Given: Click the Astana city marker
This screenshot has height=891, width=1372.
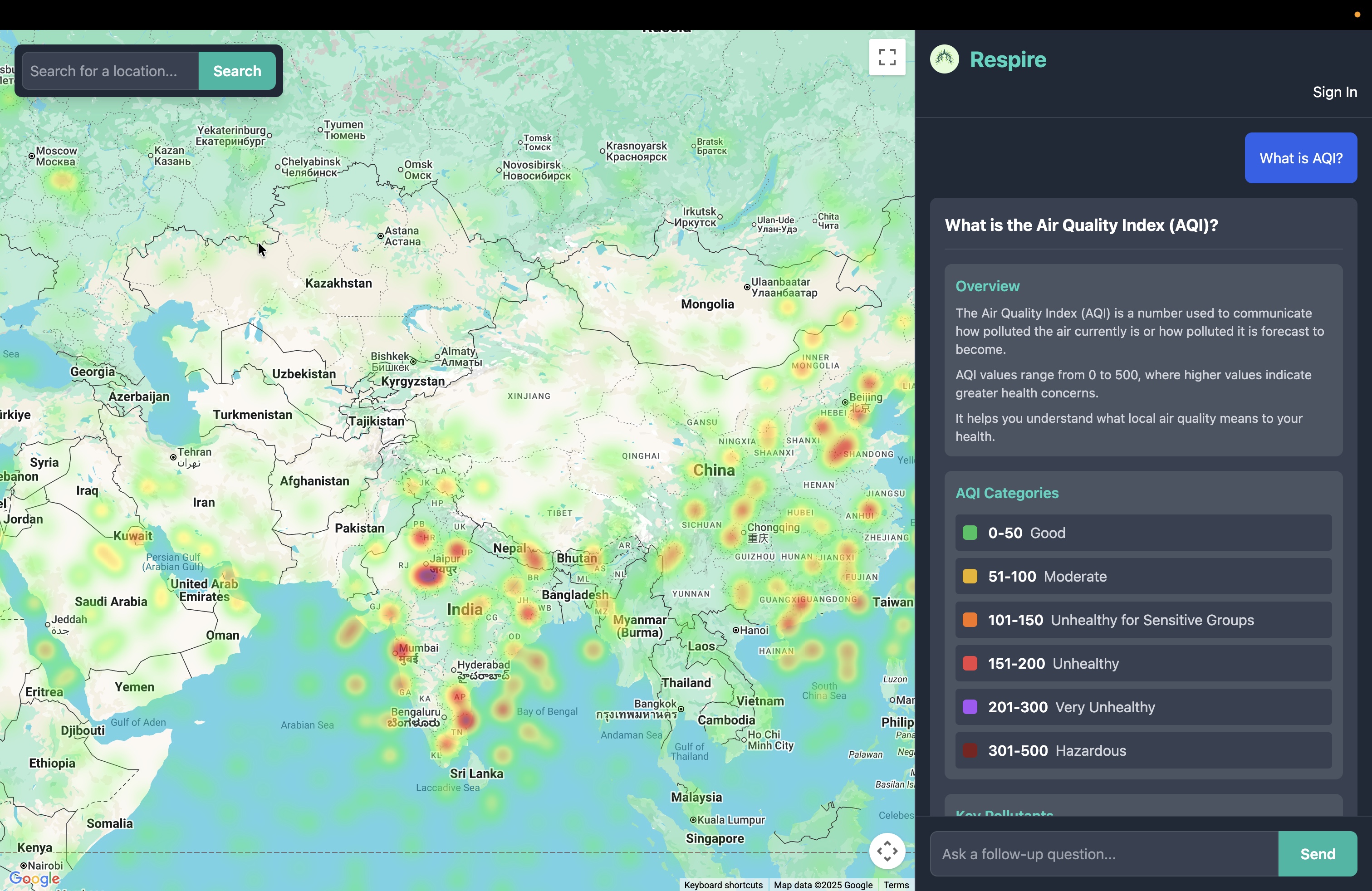Looking at the screenshot, I should coord(381,236).
